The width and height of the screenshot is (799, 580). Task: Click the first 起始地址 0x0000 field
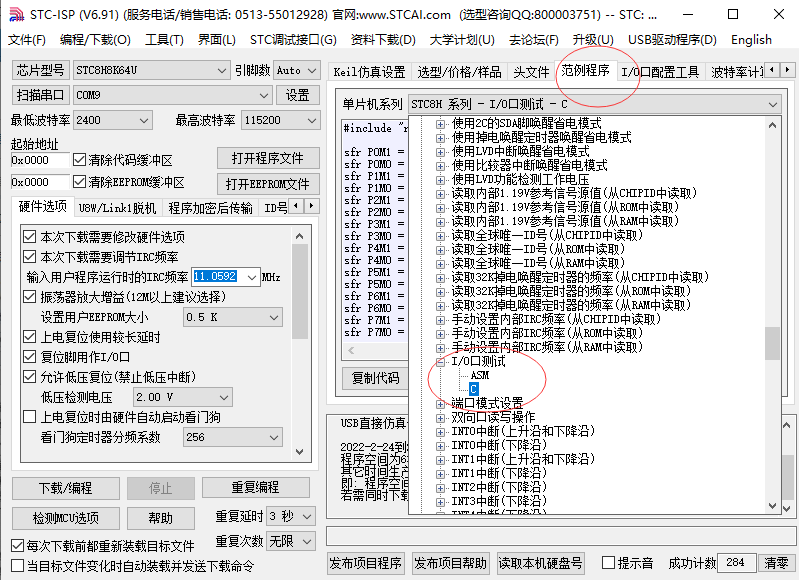pos(40,160)
